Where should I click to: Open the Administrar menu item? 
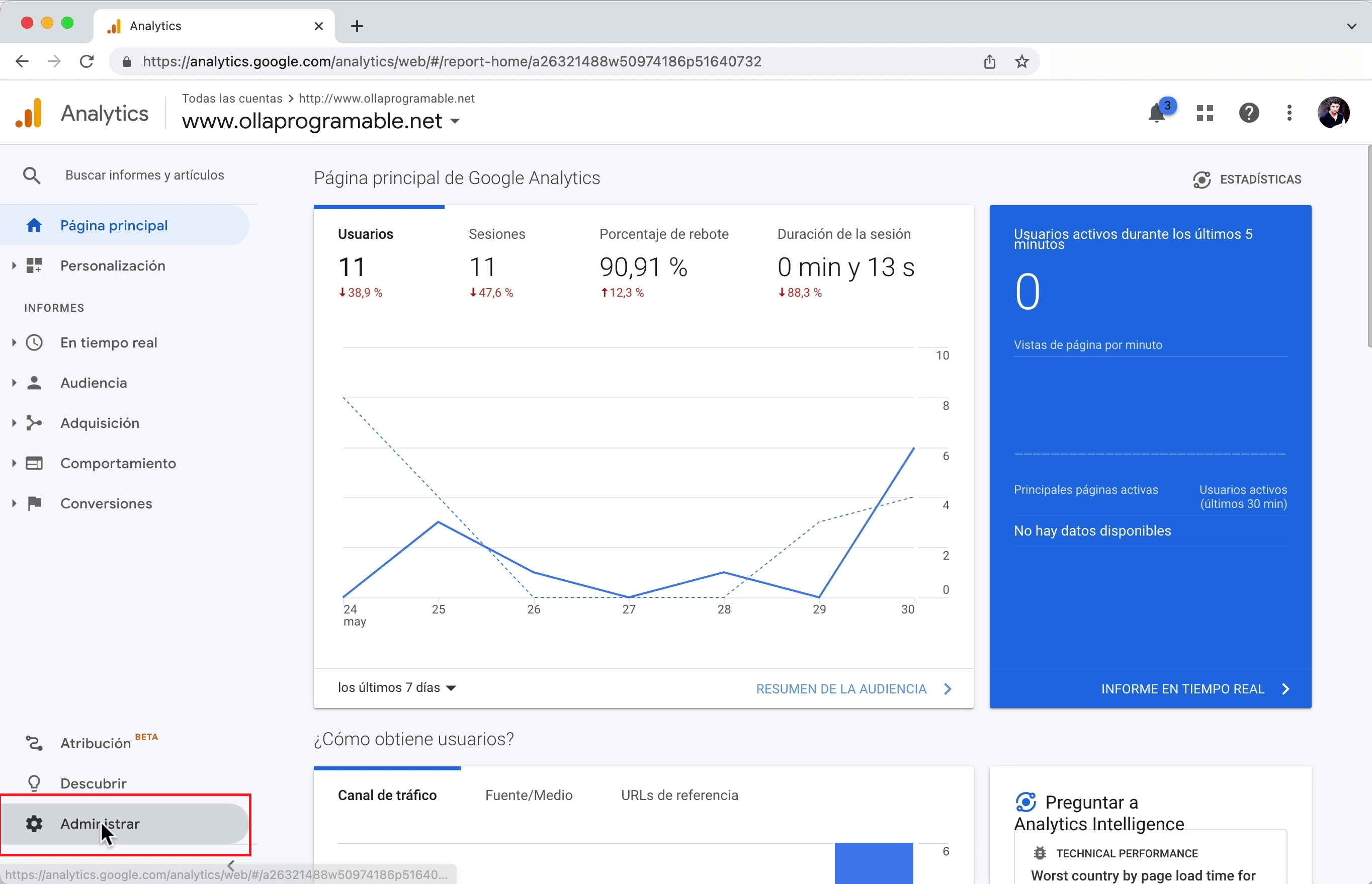[125, 824]
